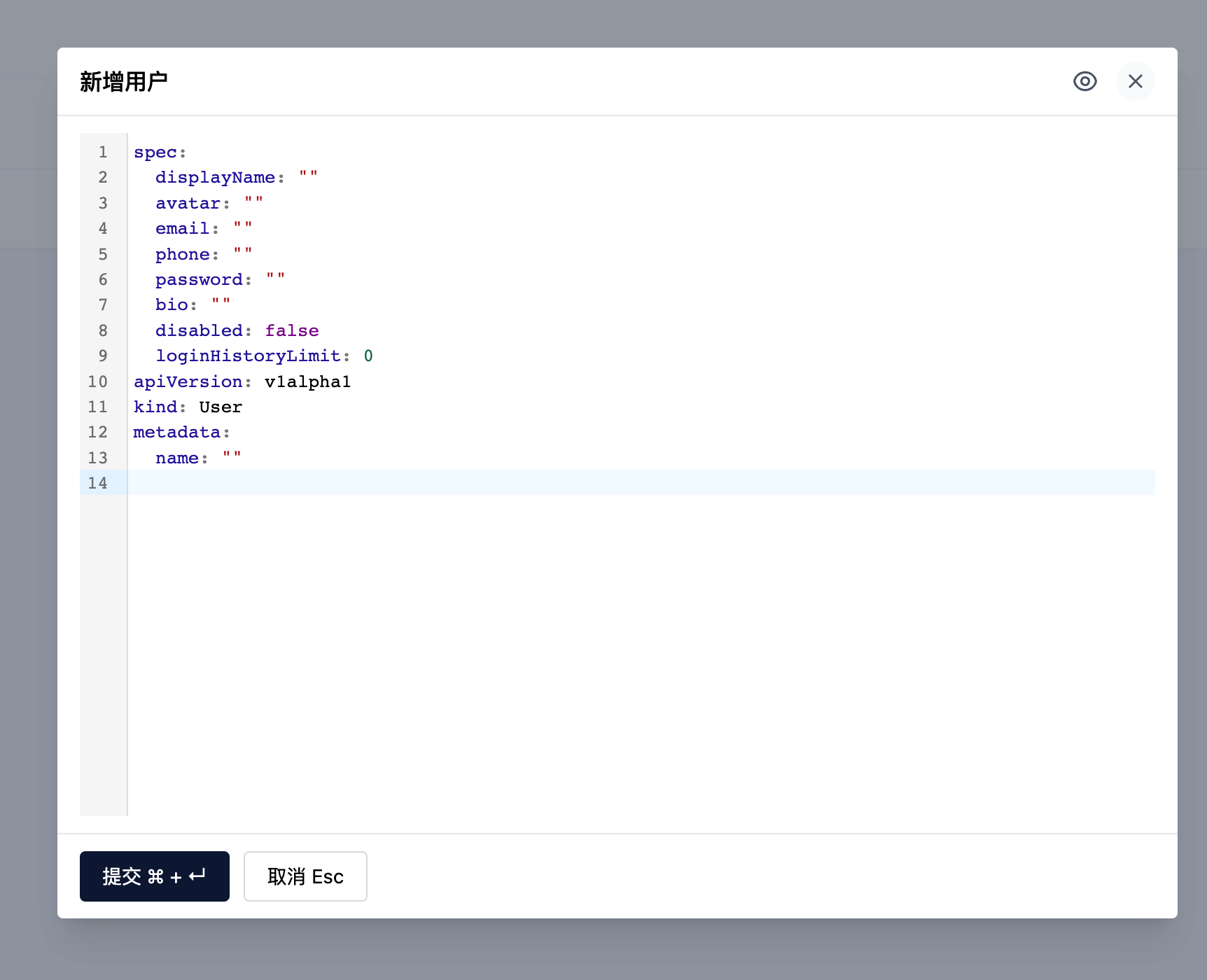Click the v1alpha1 apiVersion value
The height and width of the screenshot is (980, 1207).
(307, 381)
